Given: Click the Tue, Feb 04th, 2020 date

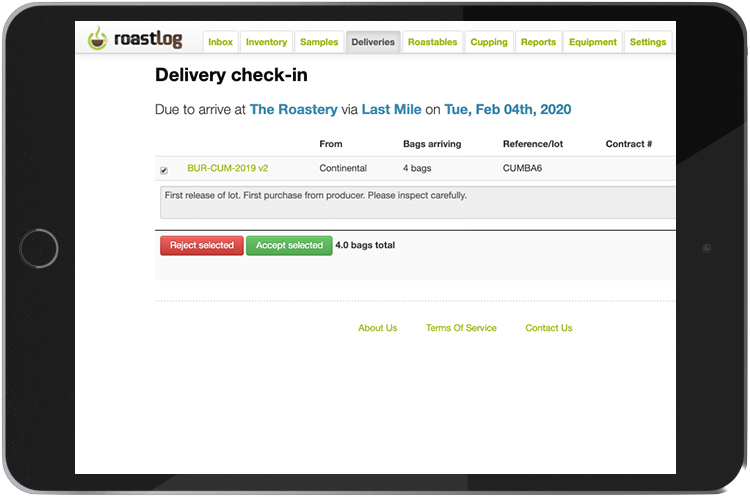Looking at the screenshot, I should click(507, 109).
